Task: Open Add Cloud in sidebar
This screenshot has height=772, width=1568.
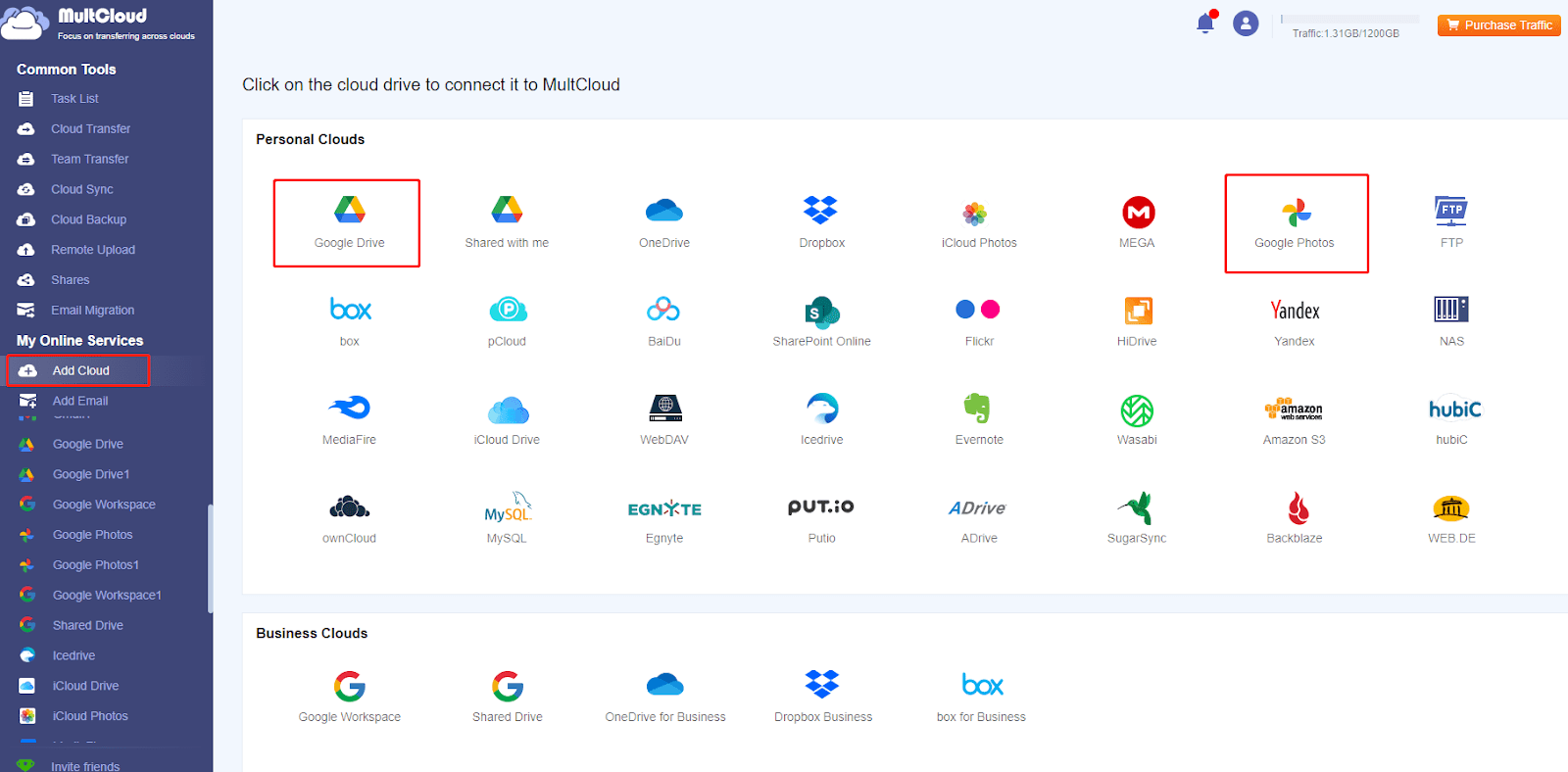Action: pos(78,370)
